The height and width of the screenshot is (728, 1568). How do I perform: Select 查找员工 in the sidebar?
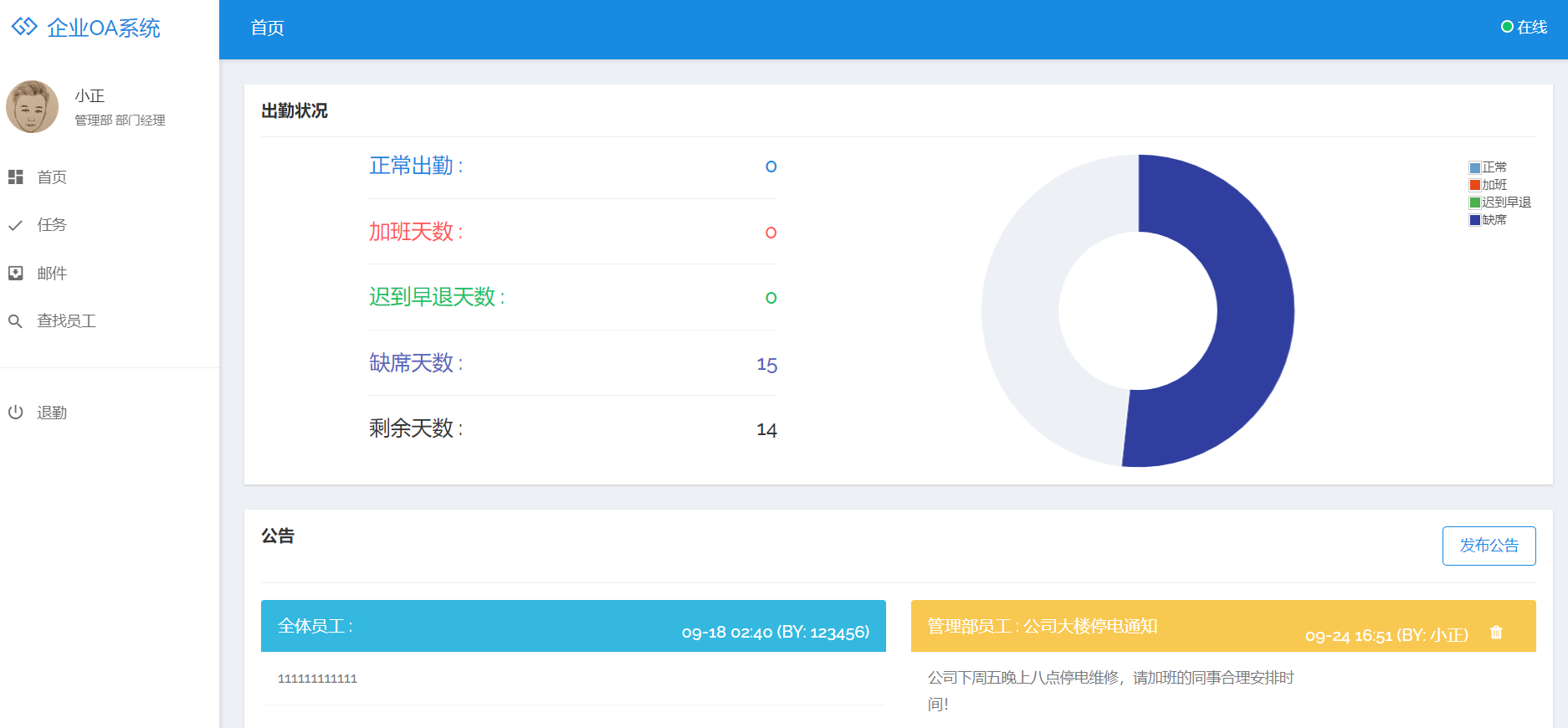click(110, 321)
